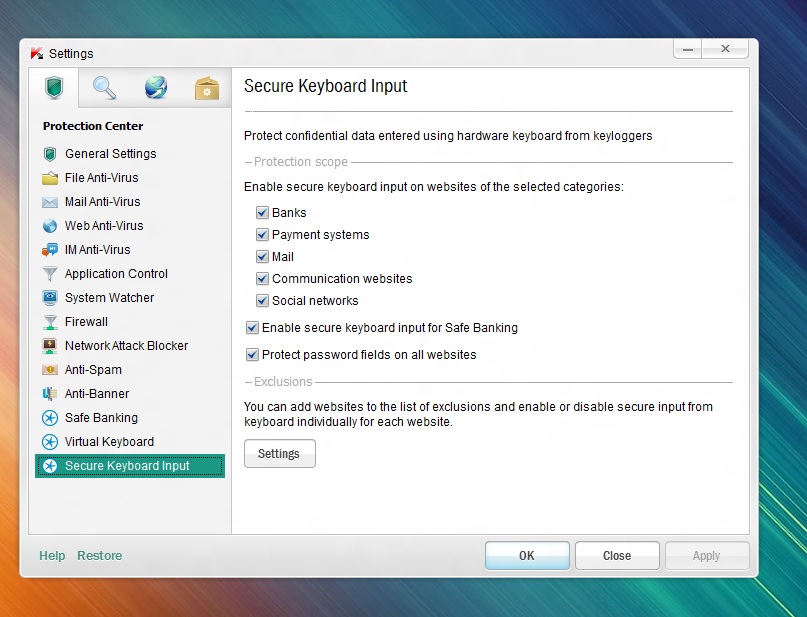Toggle Communication websites checkbox
807x617 pixels.
pos(262,279)
